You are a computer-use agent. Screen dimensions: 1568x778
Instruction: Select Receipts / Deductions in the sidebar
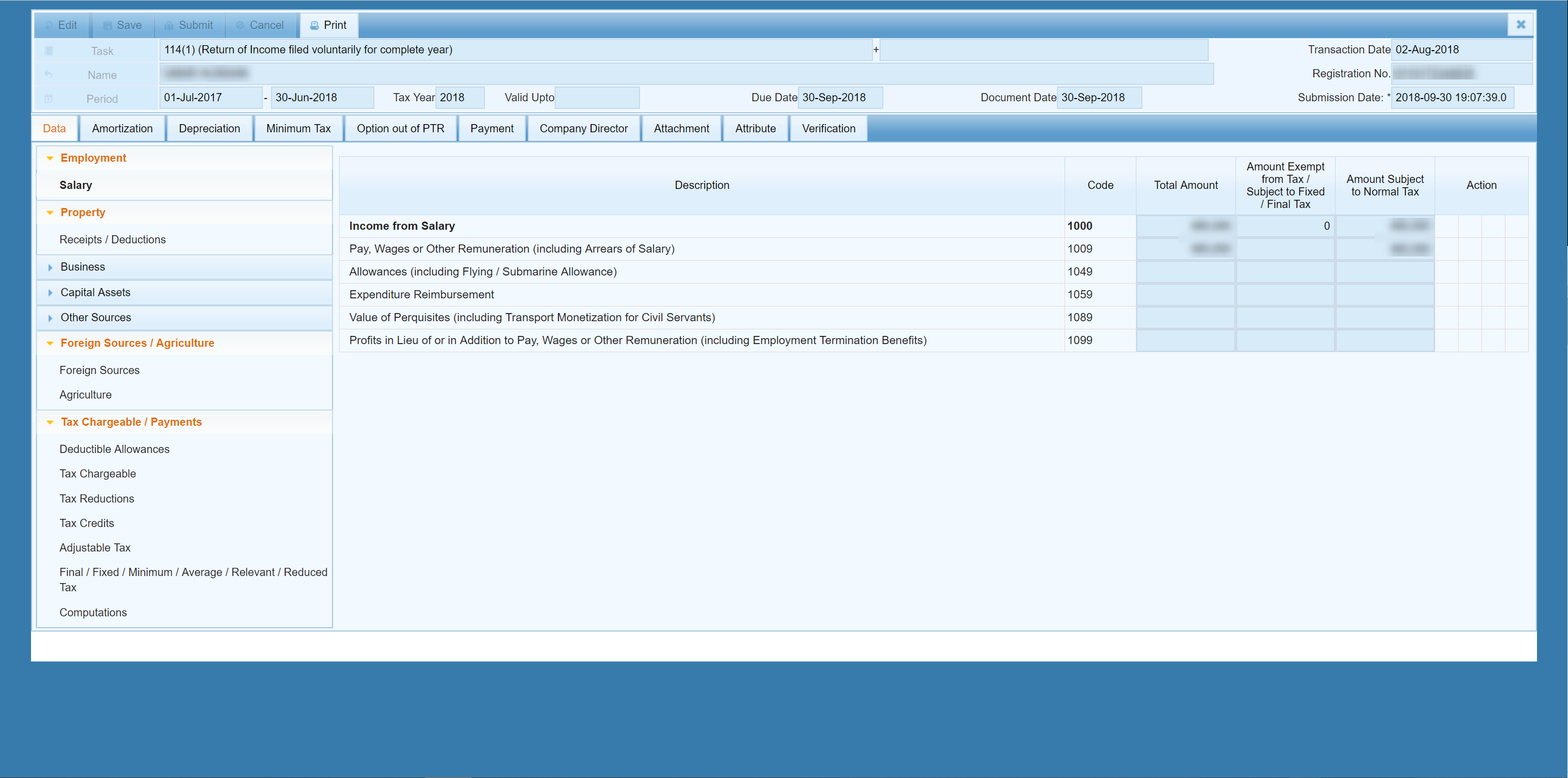[x=113, y=239]
